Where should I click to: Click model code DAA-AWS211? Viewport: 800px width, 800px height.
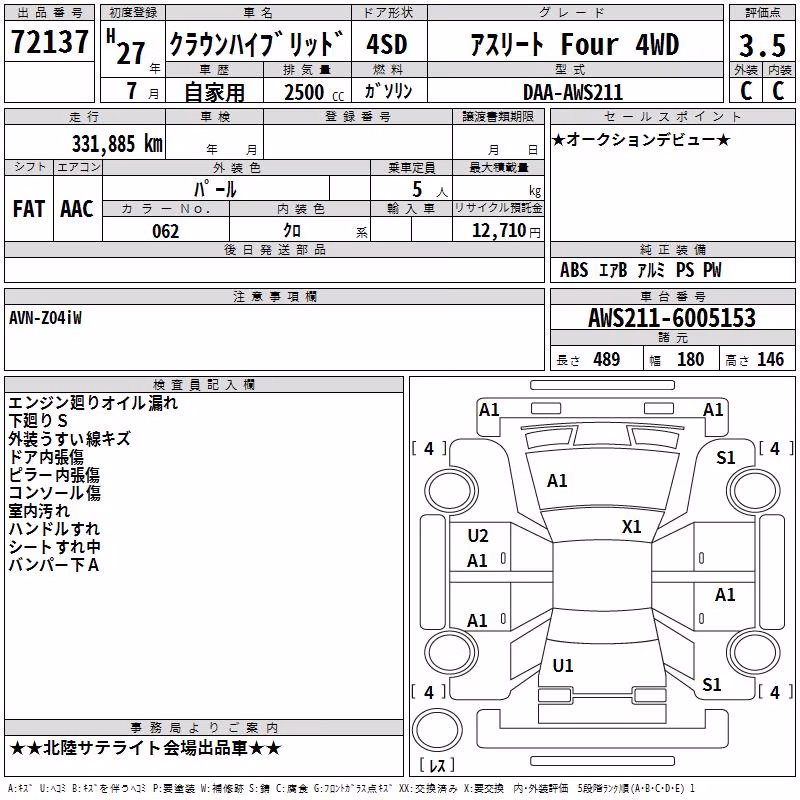click(x=573, y=92)
